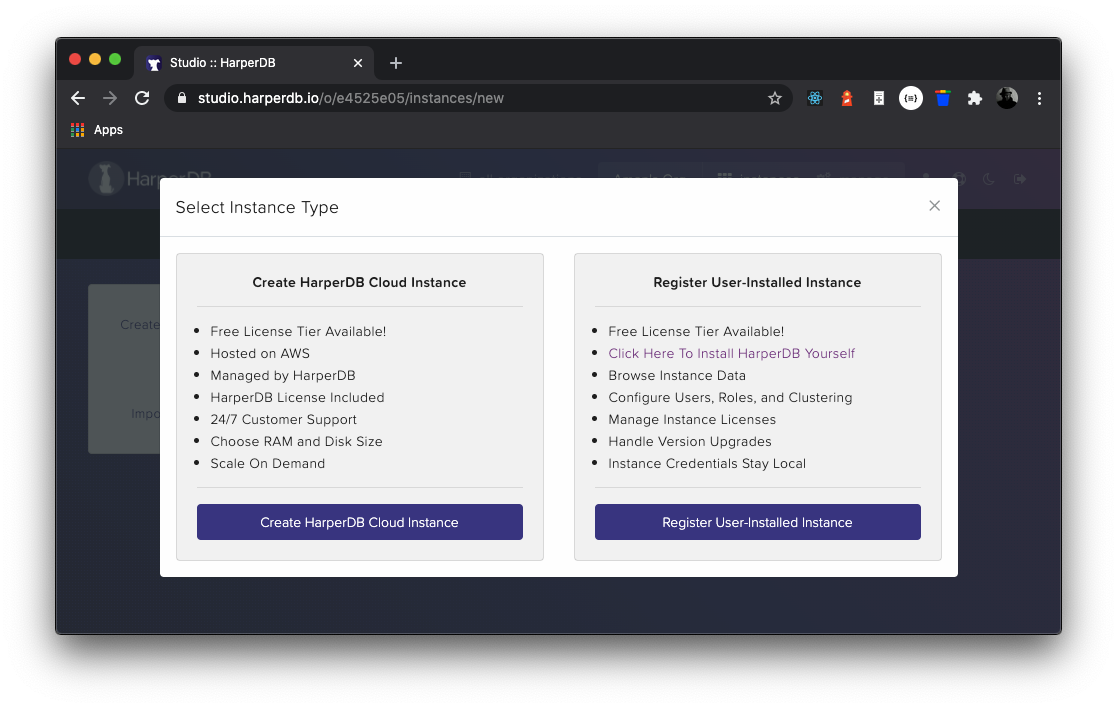The width and height of the screenshot is (1117, 708).
Task: Bookmark this page with the star icon
Action: [x=774, y=98]
